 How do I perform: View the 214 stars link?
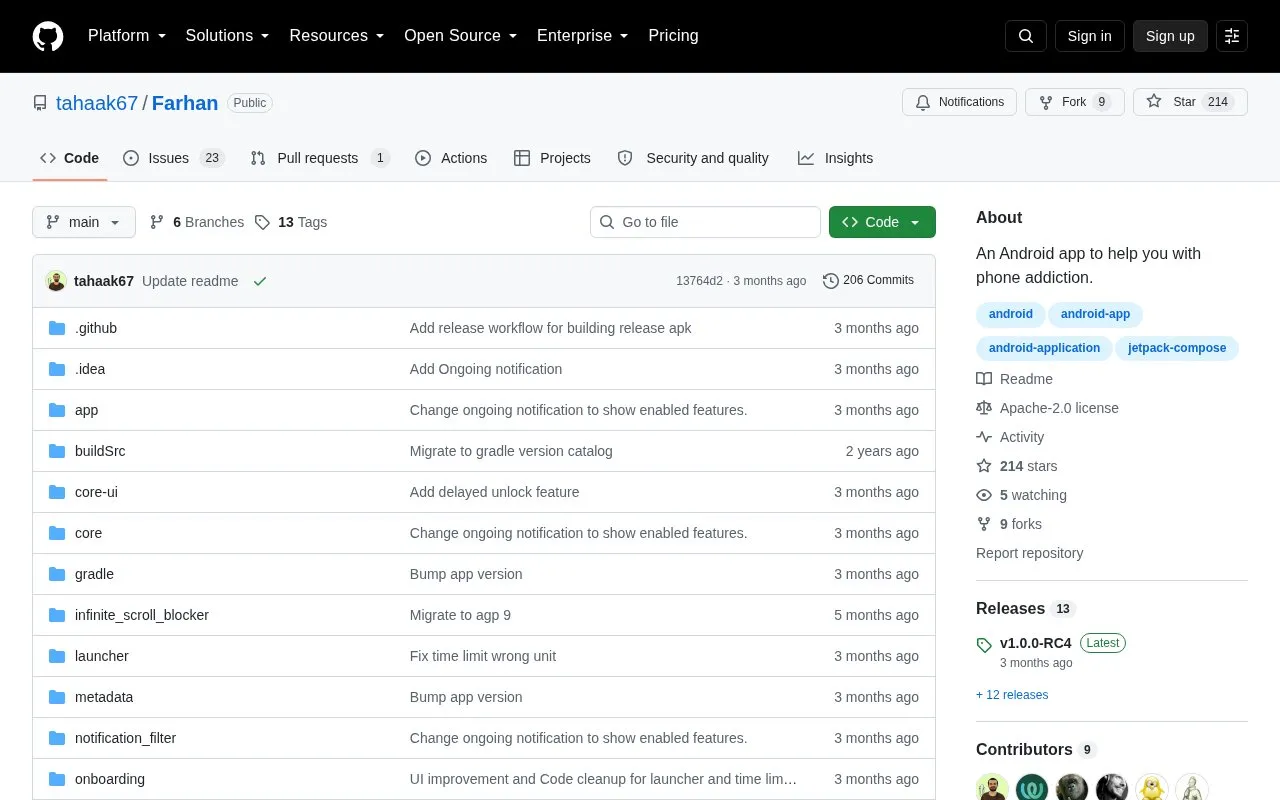tap(1017, 466)
